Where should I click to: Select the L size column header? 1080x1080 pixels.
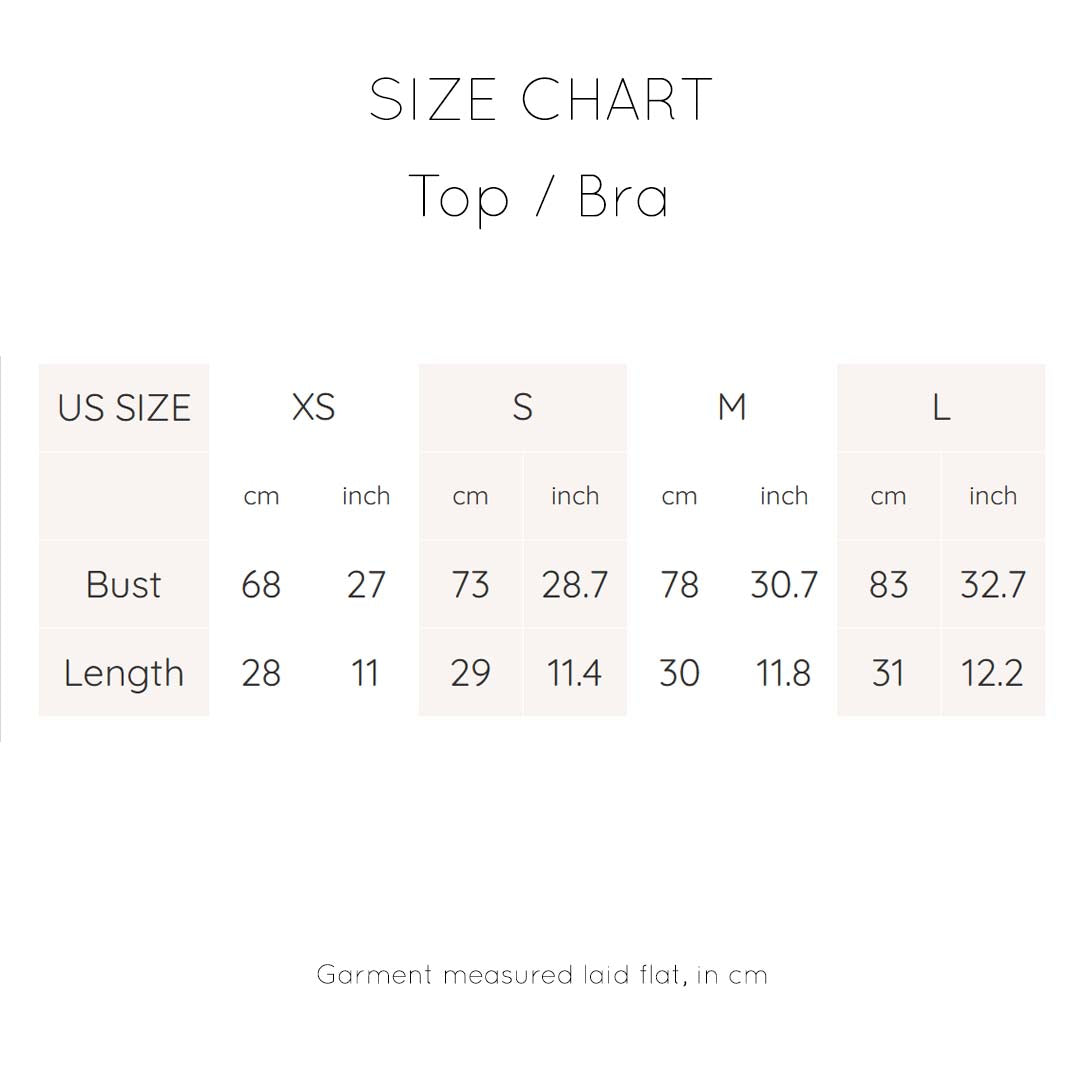tap(941, 408)
